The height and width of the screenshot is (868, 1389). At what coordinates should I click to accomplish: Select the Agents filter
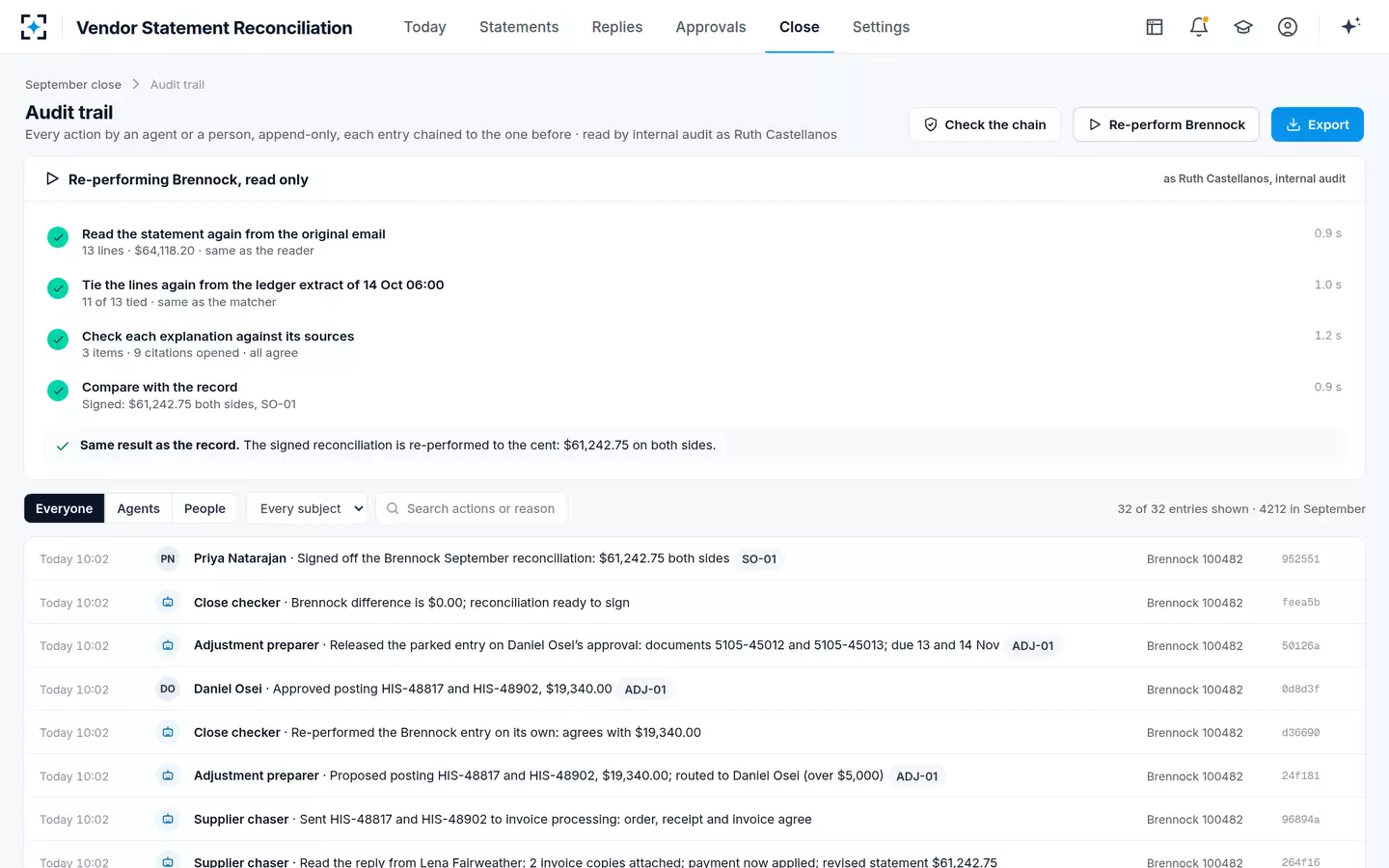pyautogui.click(x=138, y=508)
